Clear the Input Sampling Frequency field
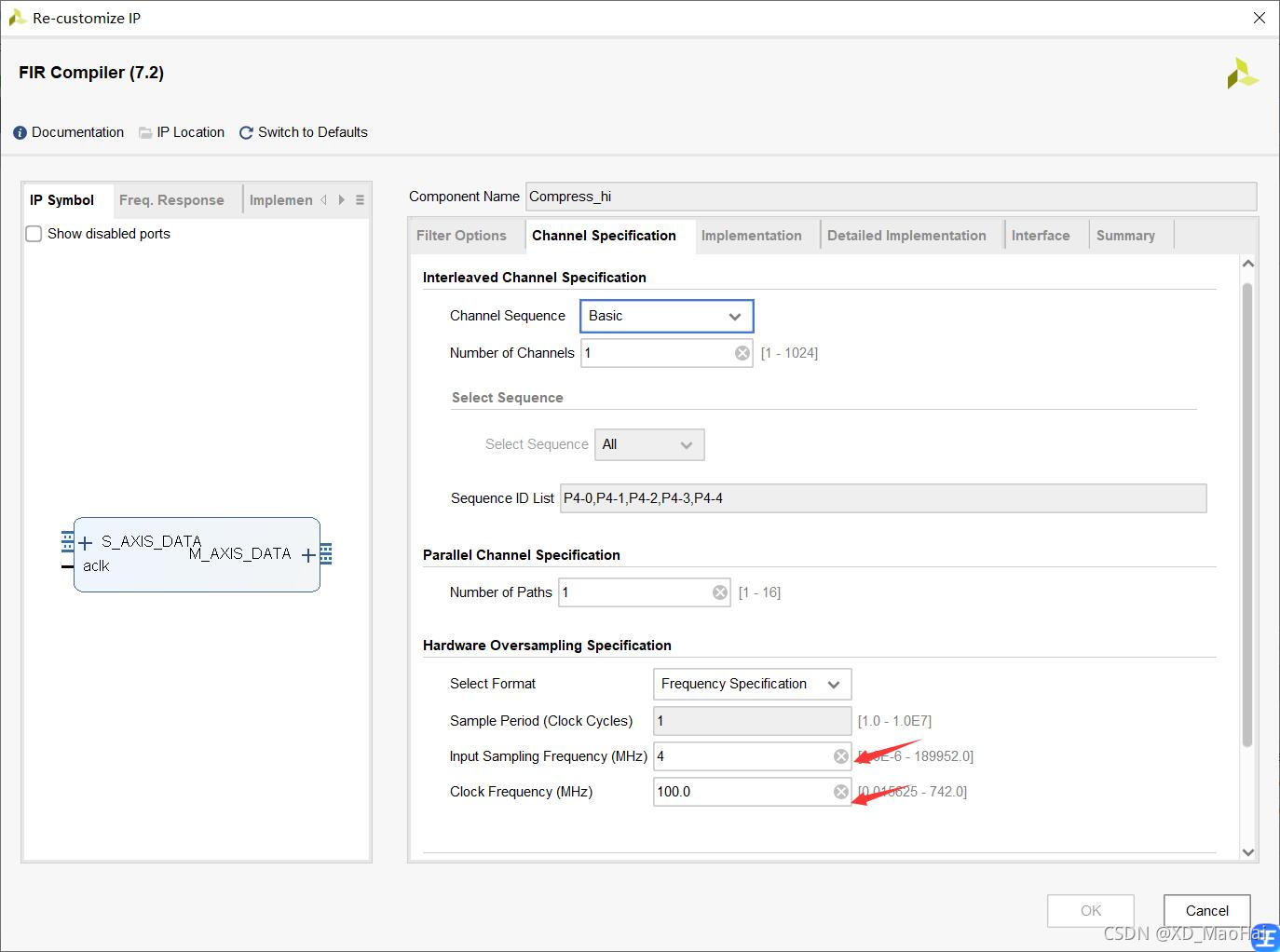 840,756
